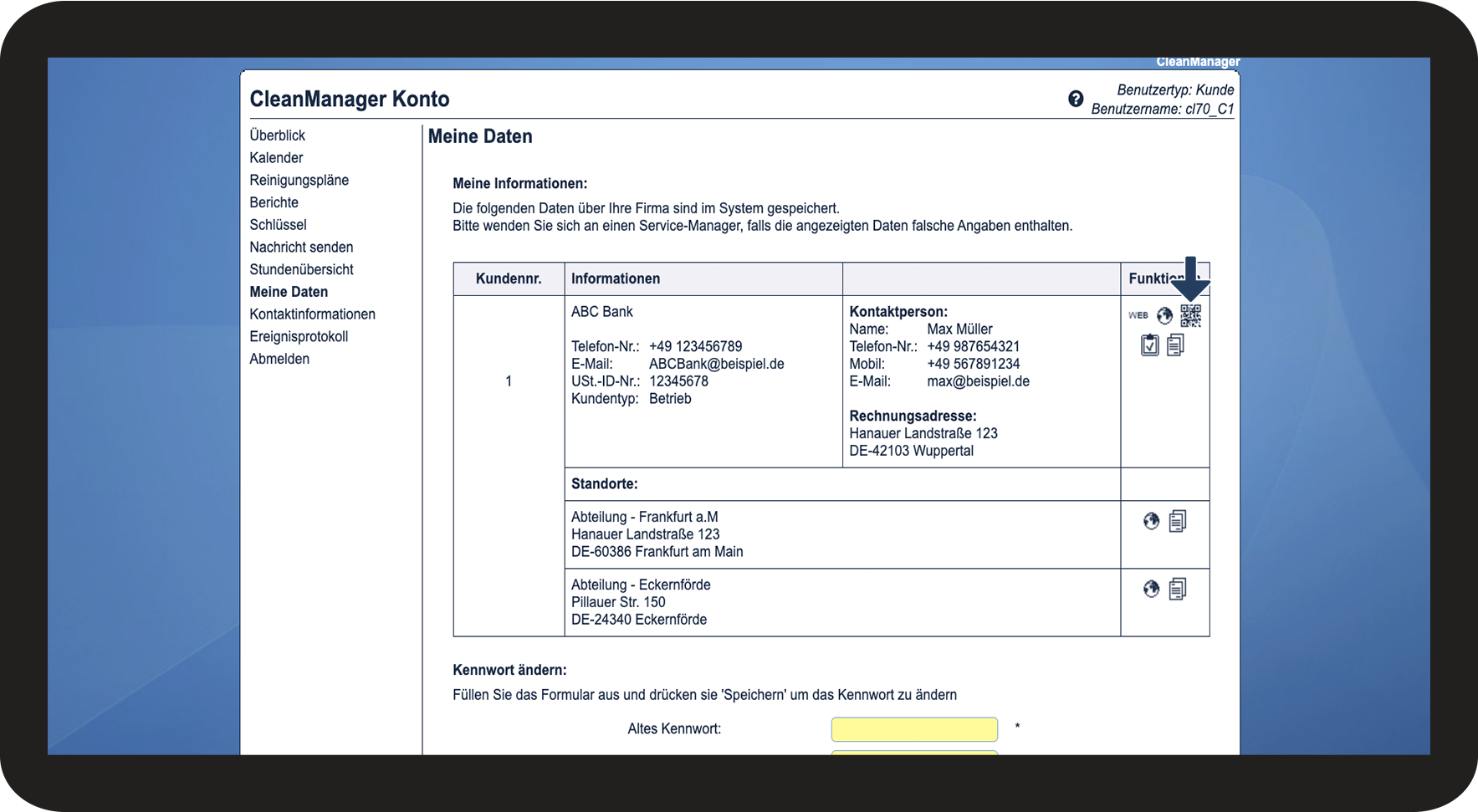Go to Kontaktinformationen page
Screen dimensions: 1478x812
coord(312,314)
